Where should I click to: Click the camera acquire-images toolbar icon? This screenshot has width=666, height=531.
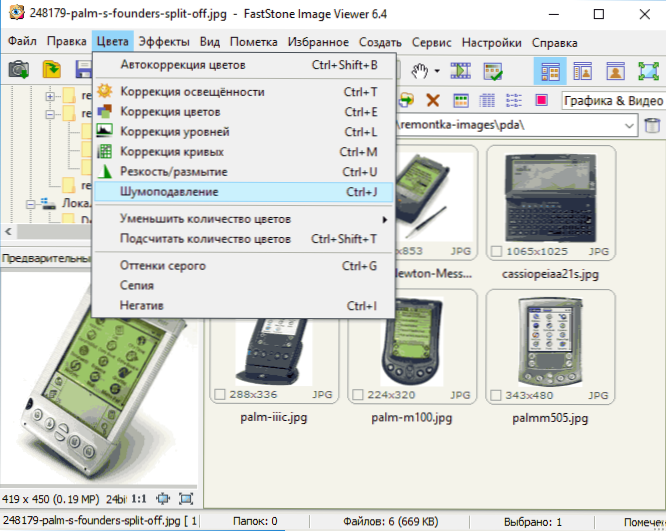pos(19,70)
